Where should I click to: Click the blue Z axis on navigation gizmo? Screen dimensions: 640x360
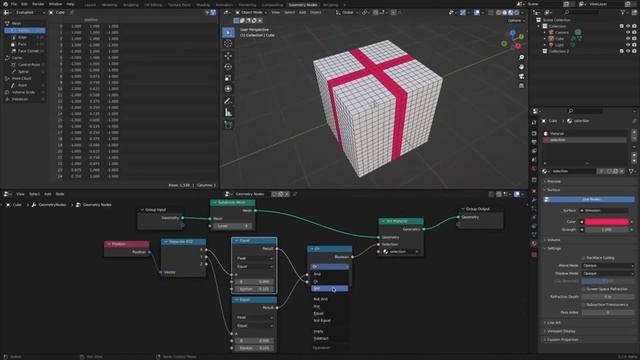[513, 33]
